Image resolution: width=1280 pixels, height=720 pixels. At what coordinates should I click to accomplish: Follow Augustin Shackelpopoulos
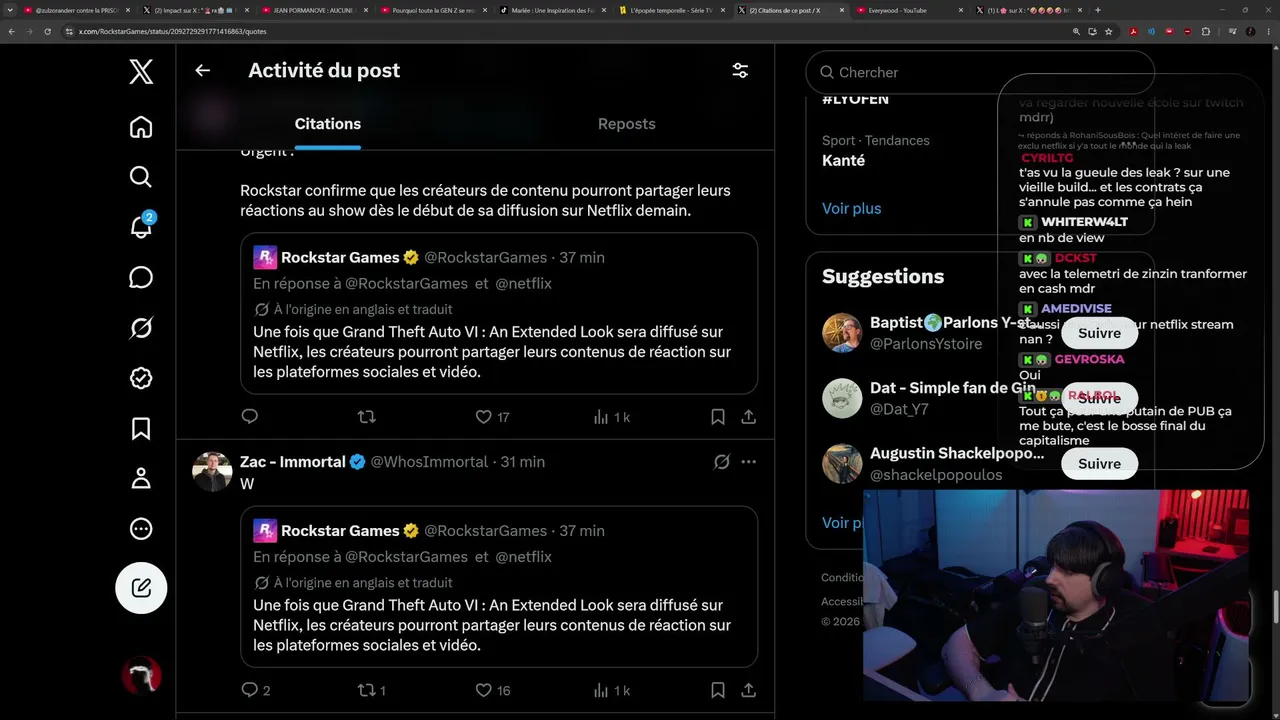(1099, 464)
